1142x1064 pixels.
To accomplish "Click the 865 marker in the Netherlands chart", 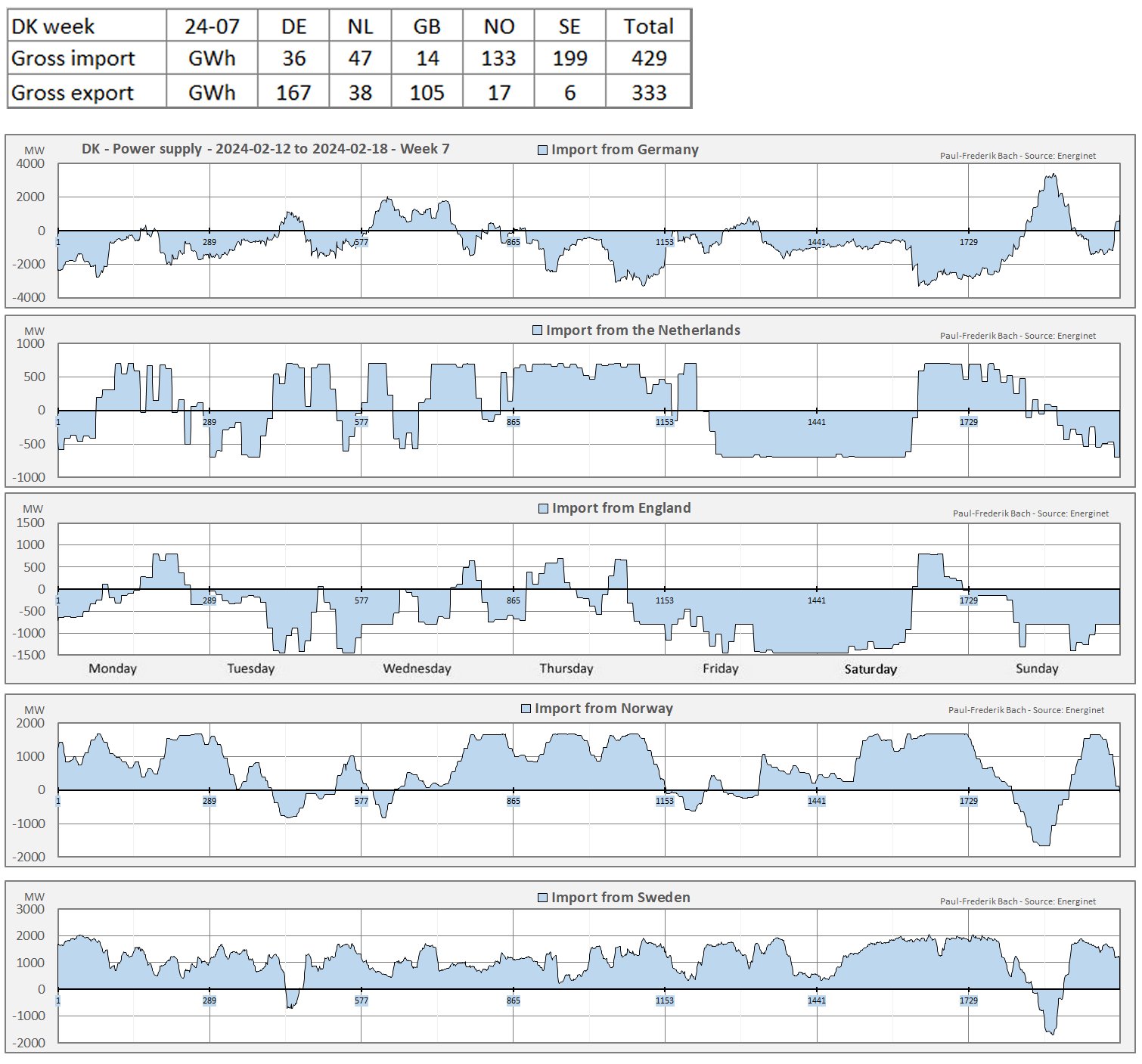I will coord(514,422).
